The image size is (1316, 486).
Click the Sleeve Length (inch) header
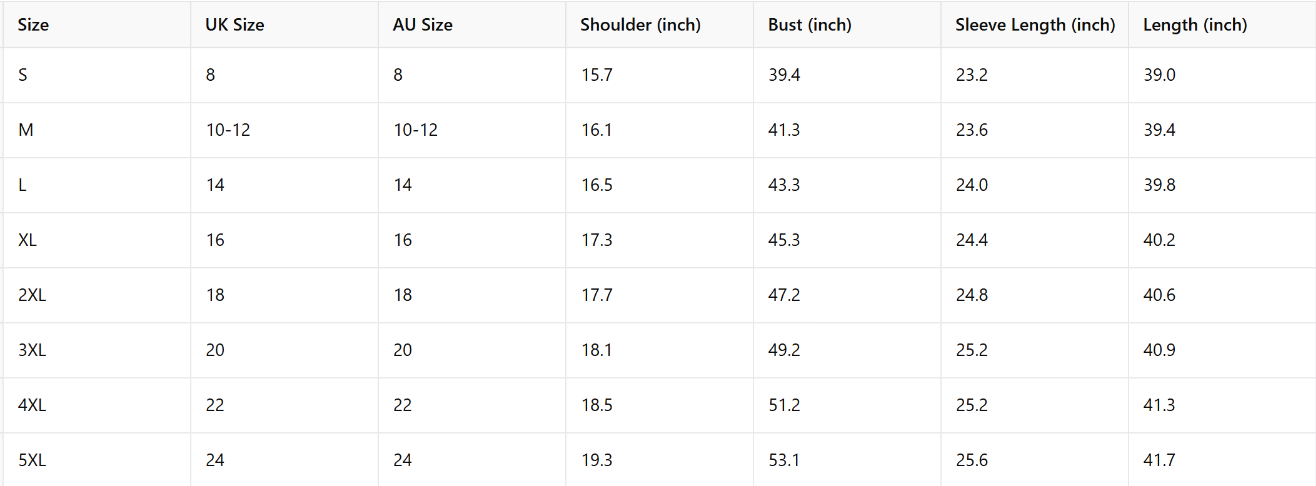1035,25
